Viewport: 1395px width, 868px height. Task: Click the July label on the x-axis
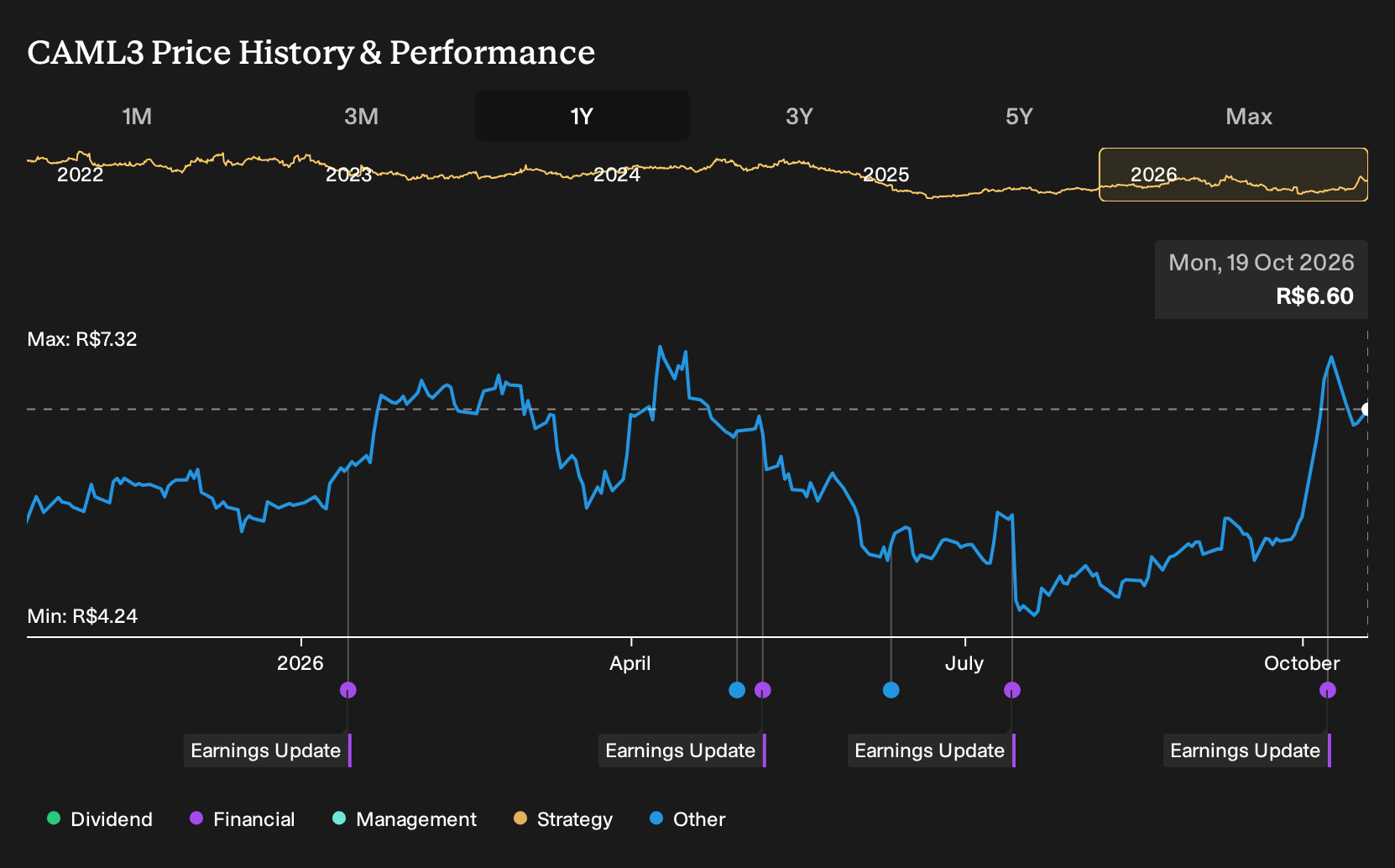click(x=964, y=663)
